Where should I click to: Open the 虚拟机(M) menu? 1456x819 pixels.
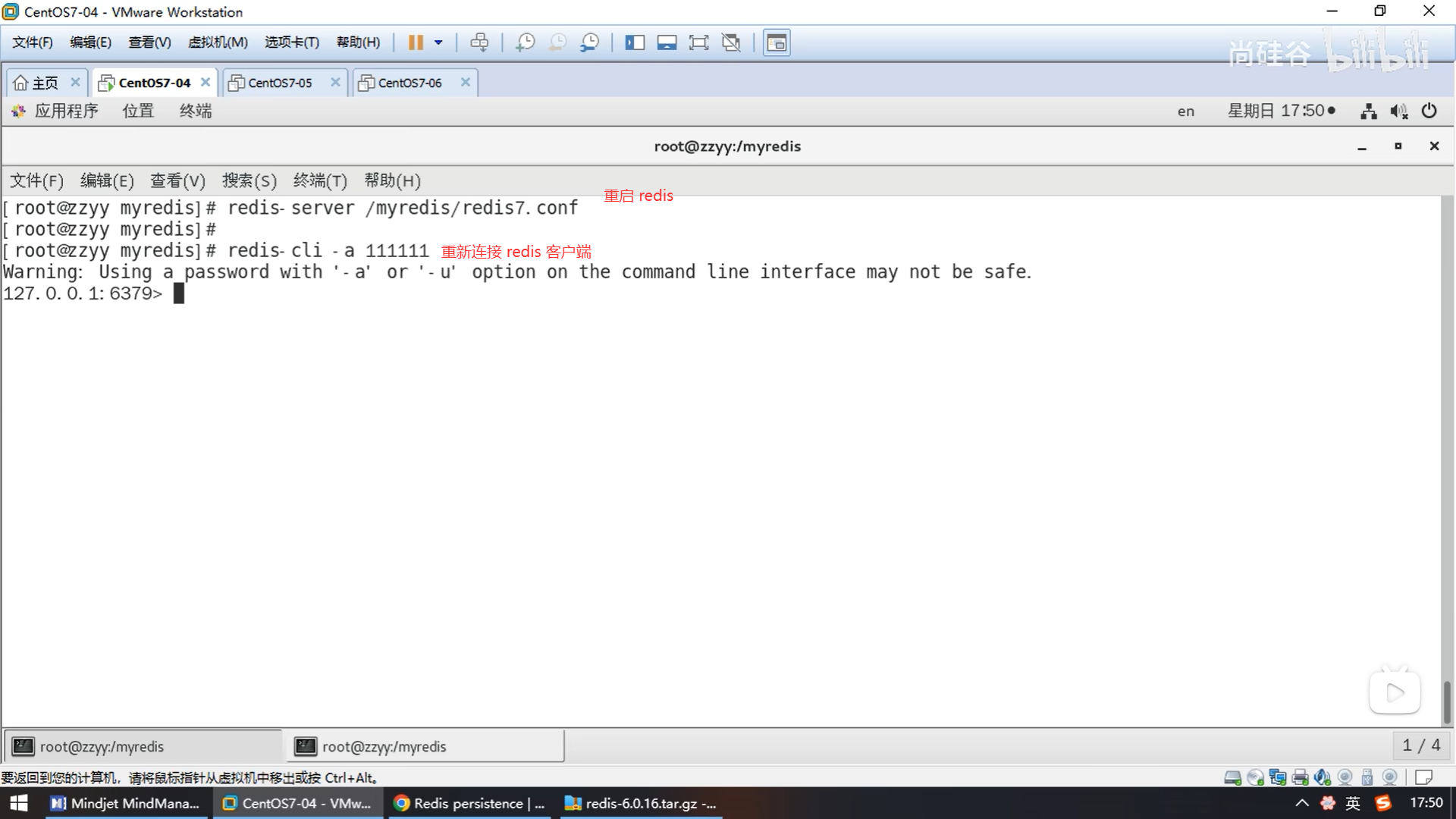(x=218, y=42)
